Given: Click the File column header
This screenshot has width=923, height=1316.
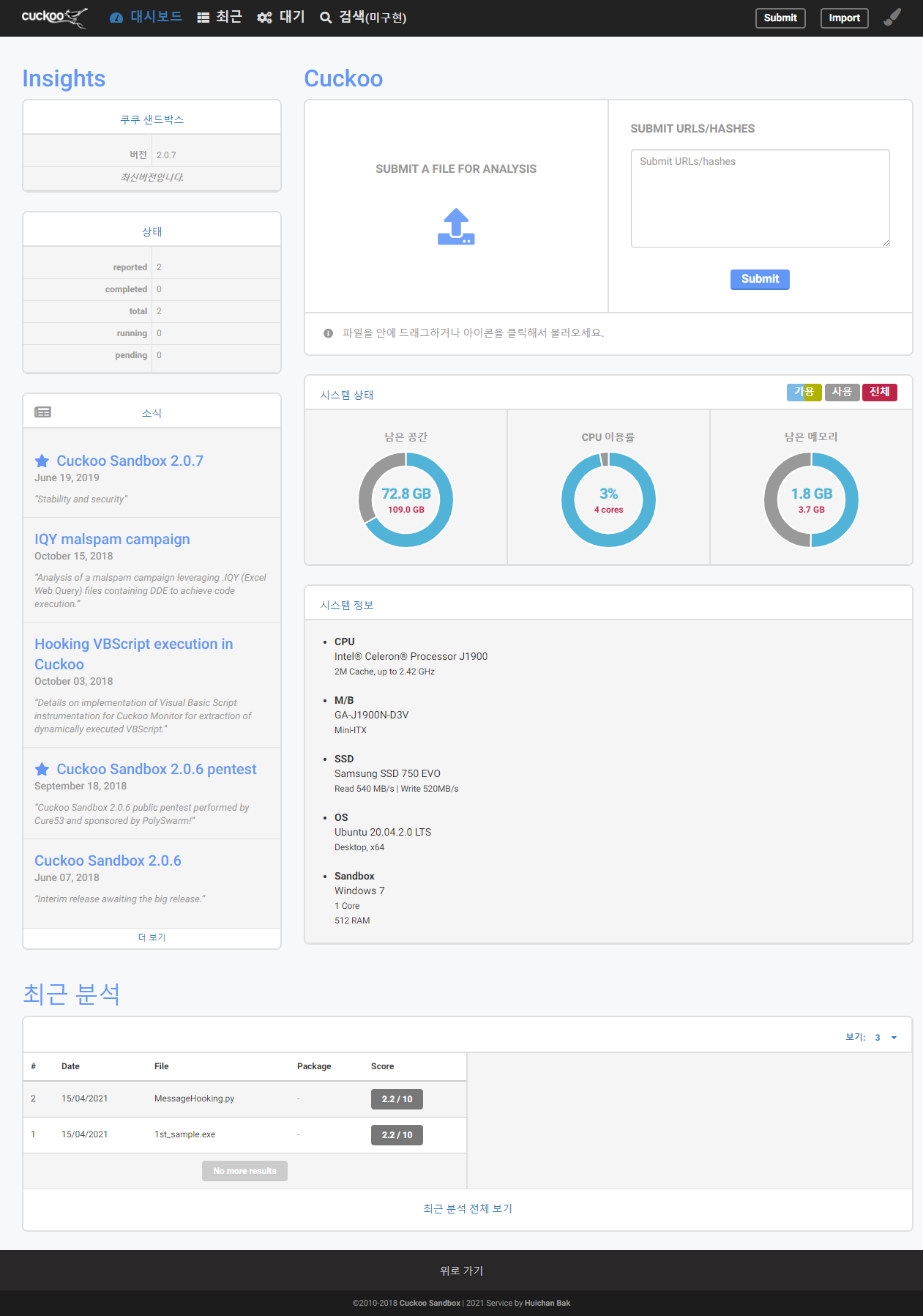Looking at the screenshot, I should click(x=162, y=1066).
